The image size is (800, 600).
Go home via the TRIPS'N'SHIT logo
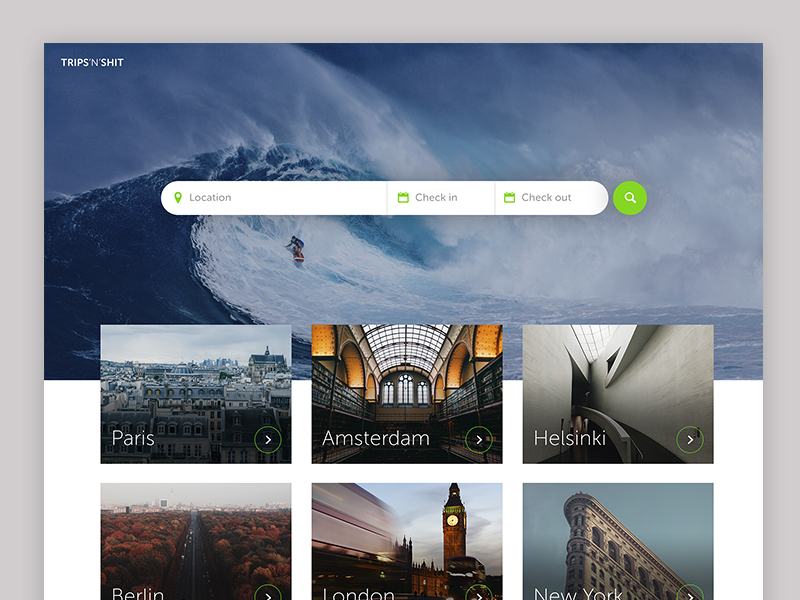[x=92, y=63]
